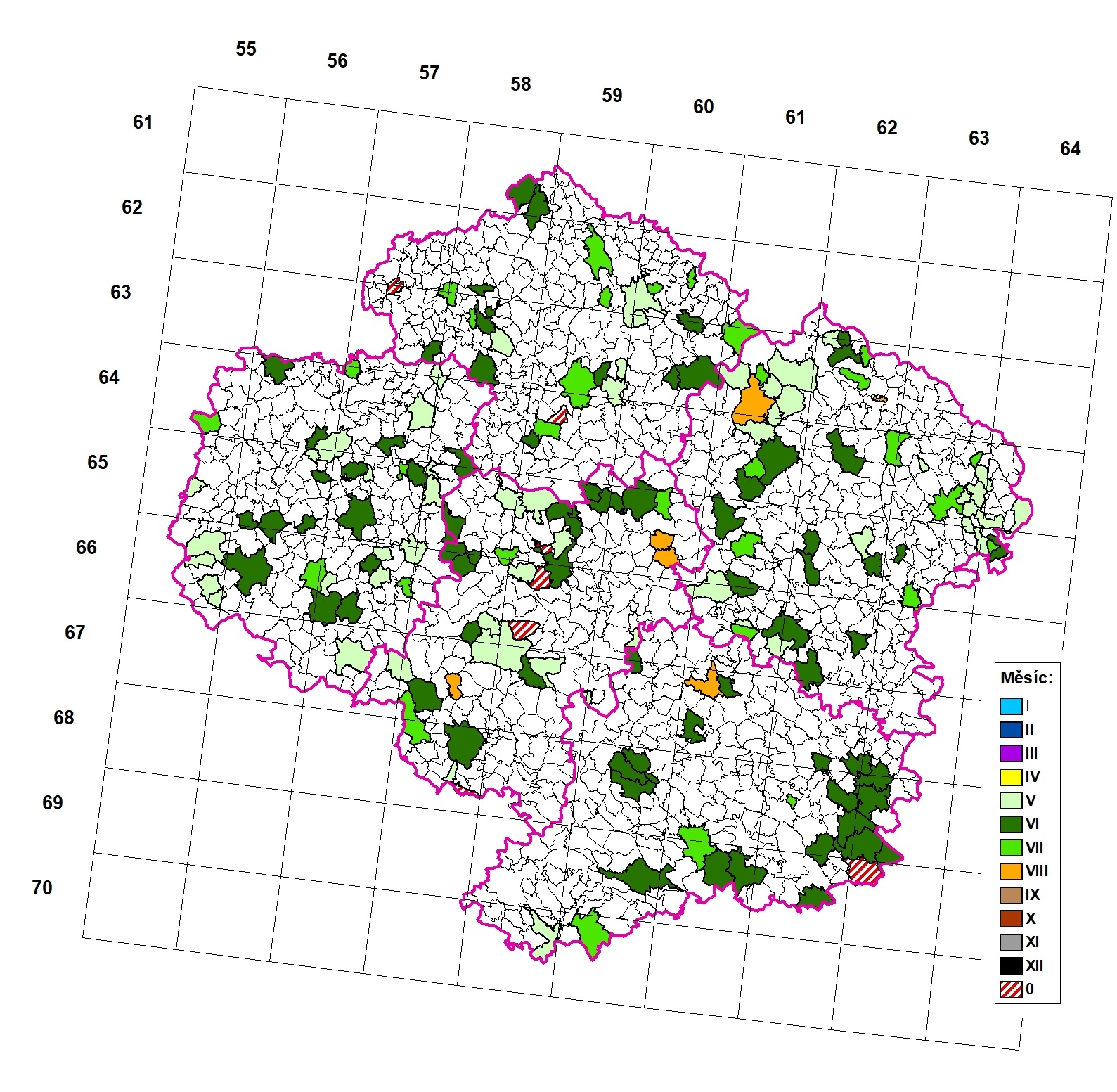The image size is (1117, 1092).
Task: Click grid column label "57"
Action: click(430, 72)
